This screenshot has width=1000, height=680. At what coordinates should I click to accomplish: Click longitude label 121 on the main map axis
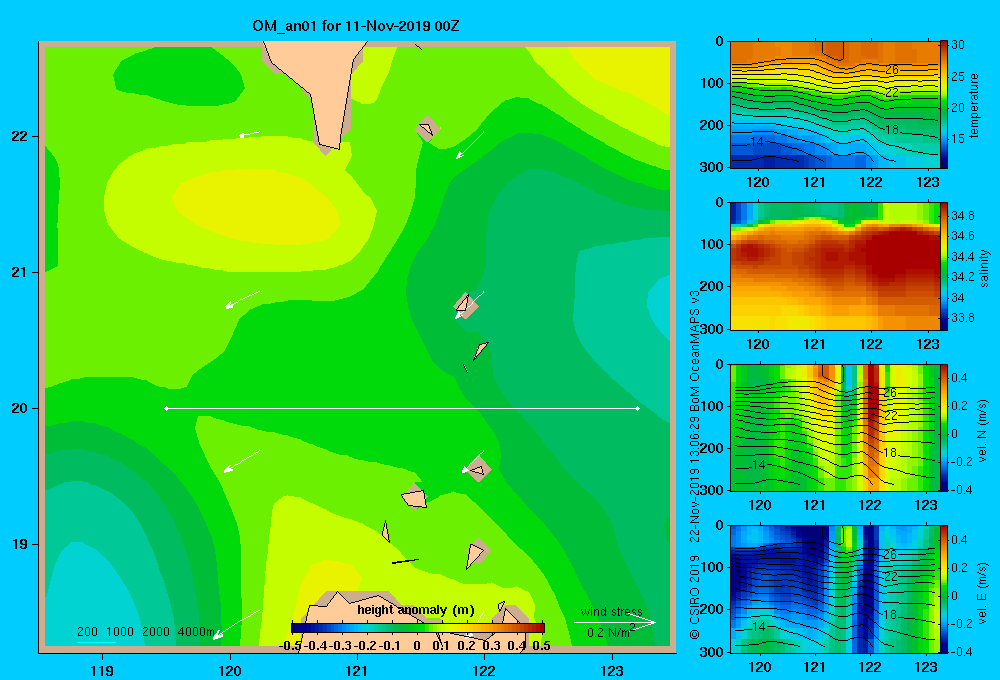357,670
